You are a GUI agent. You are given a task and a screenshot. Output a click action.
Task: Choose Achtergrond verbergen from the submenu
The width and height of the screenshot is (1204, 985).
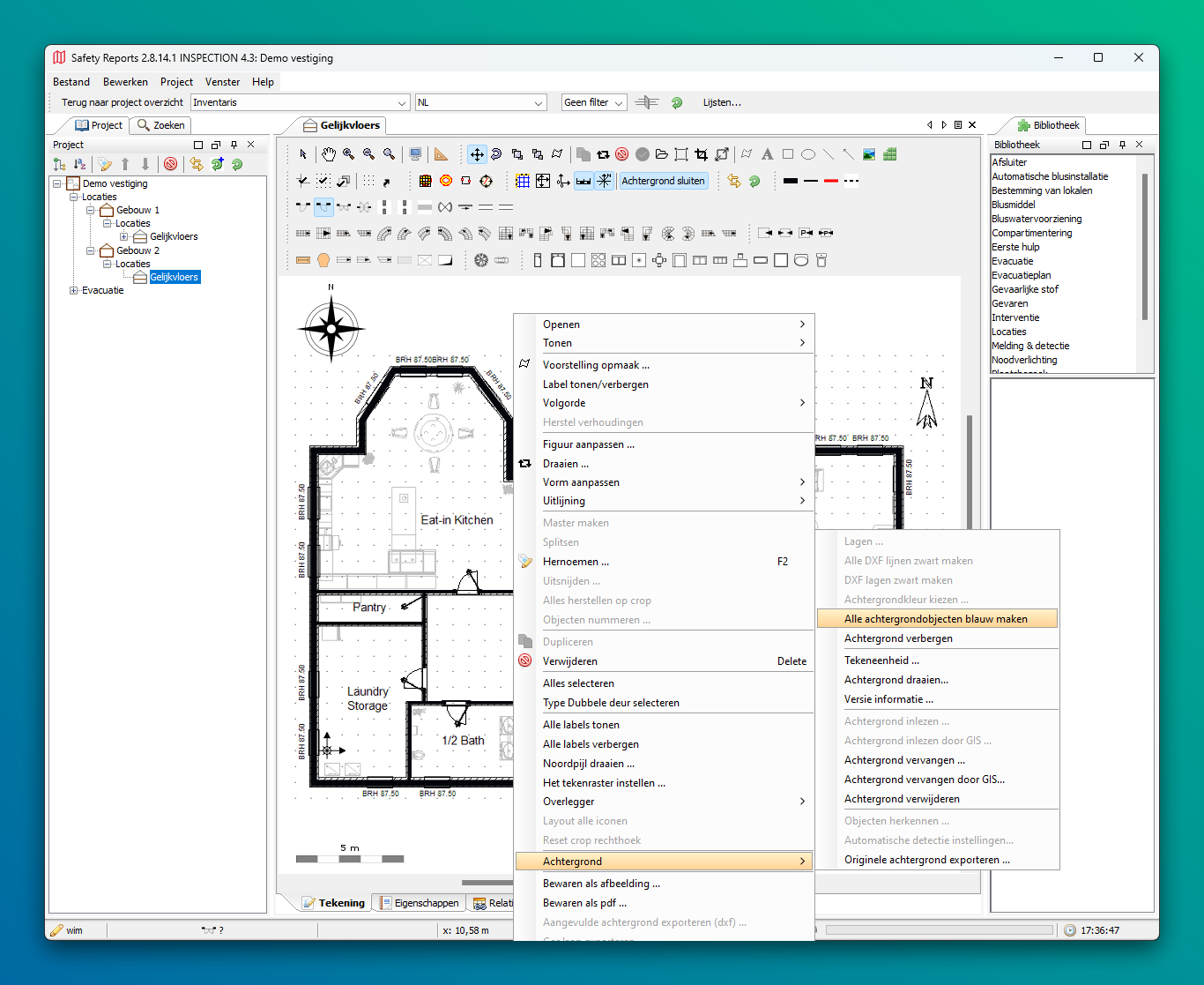[898, 638]
